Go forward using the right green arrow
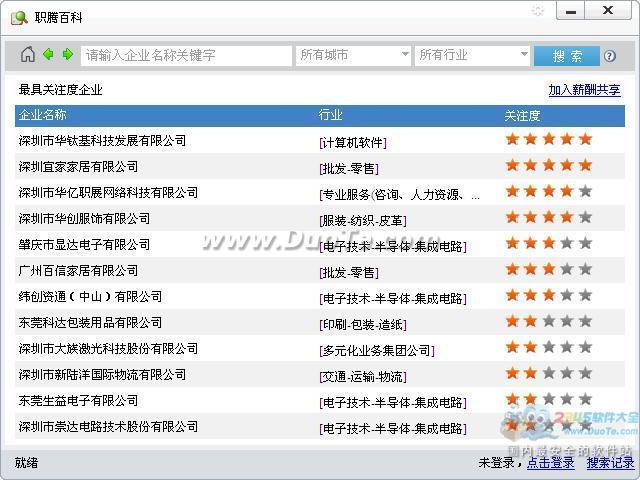 pos(67,55)
